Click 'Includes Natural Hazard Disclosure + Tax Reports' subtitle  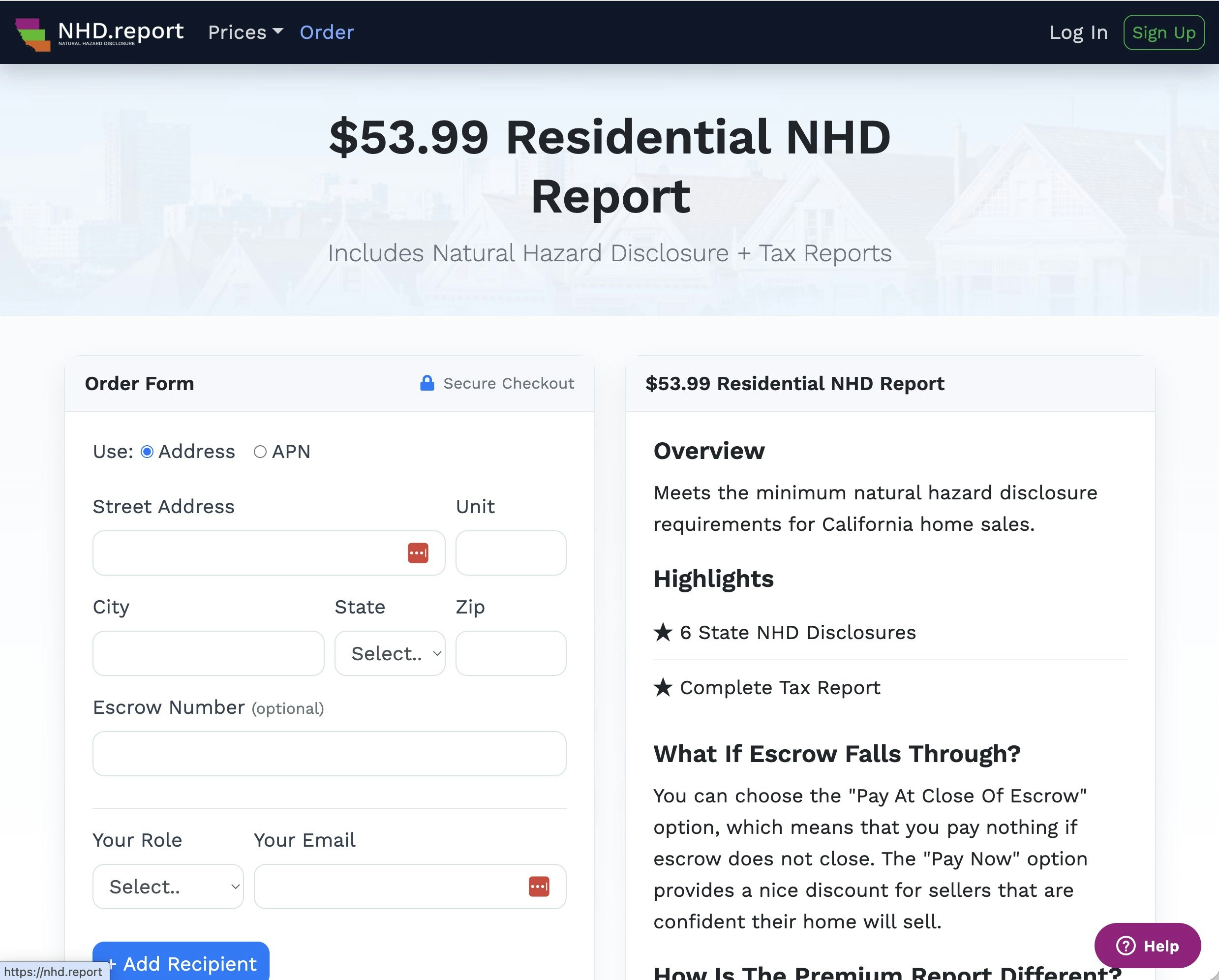609,253
